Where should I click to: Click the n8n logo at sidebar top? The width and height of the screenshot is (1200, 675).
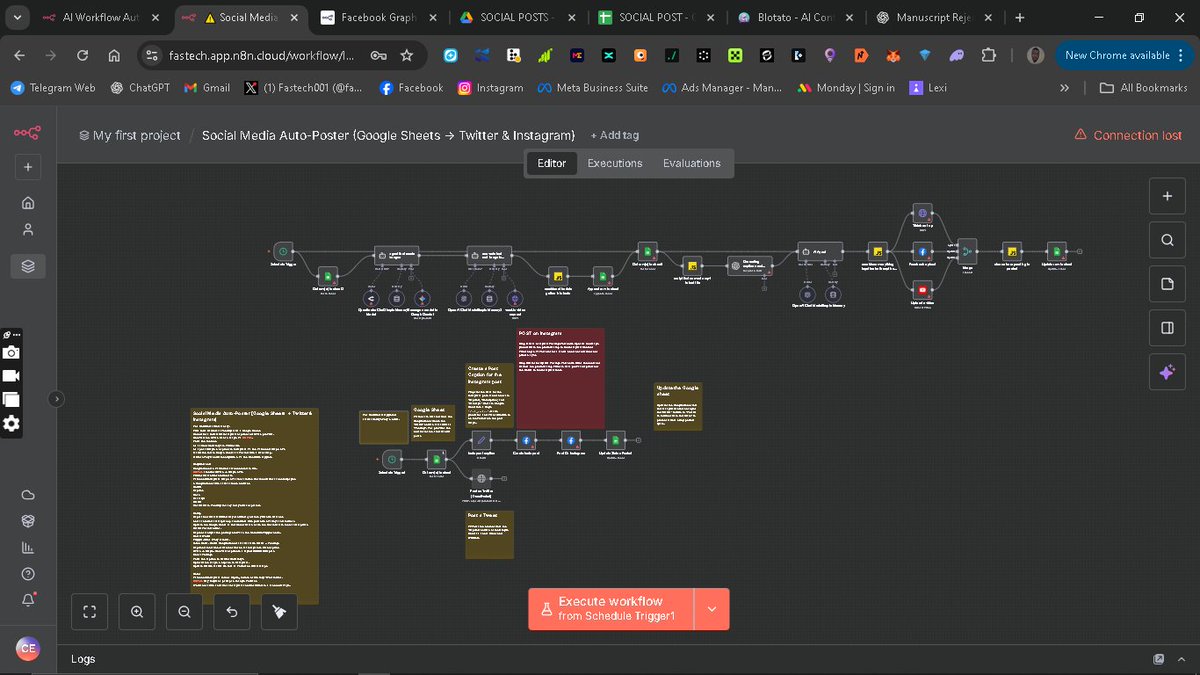(x=27, y=133)
